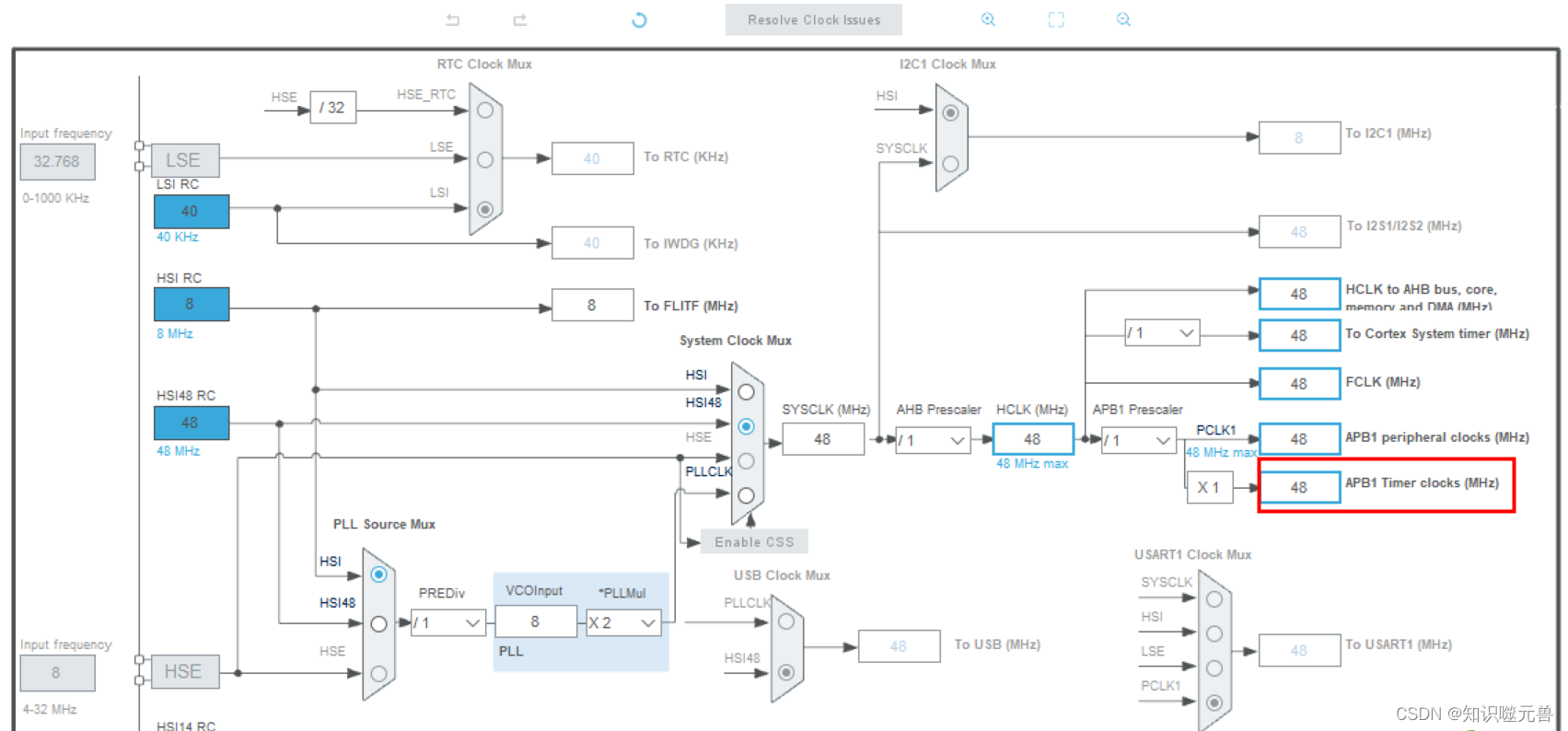This screenshot has height=731, width=1568.
Task: Select HSI in System Clock Mux
Action: tap(746, 392)
